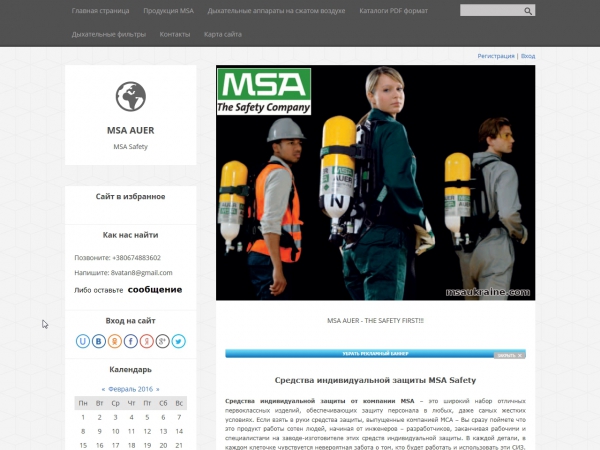The image size is (600, 450).
Task: Click the сообщение link
Action: (x=155, y=290)
